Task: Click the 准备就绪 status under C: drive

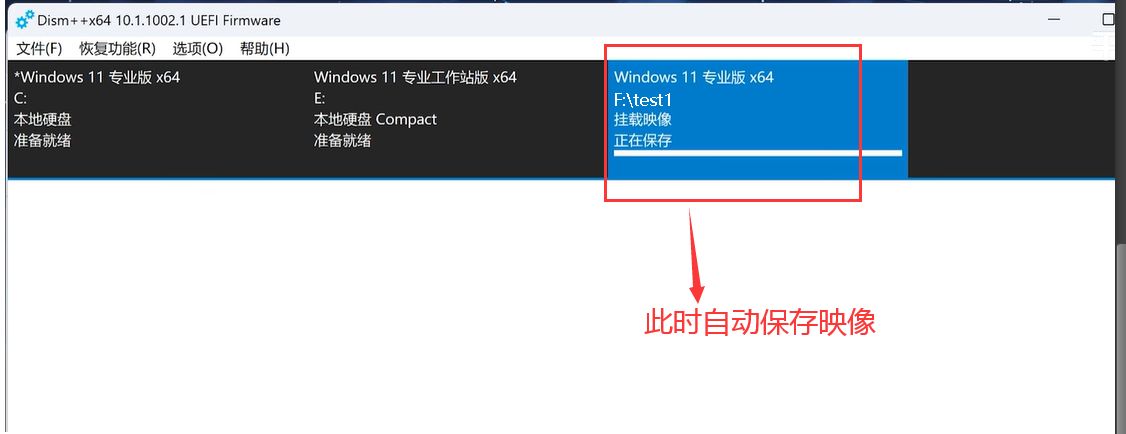Action: pos(42,141)
